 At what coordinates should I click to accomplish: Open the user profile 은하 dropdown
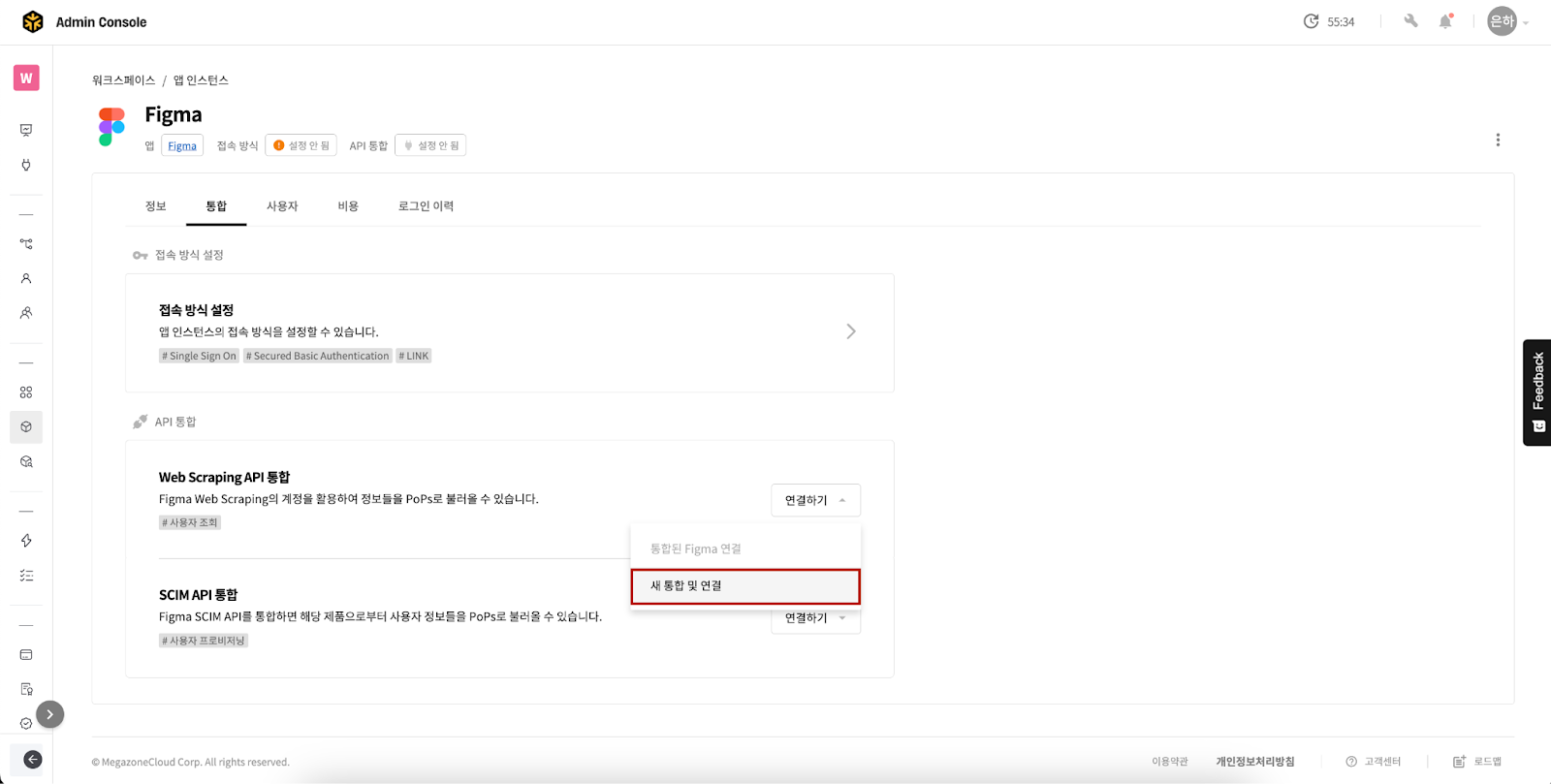1507,21
